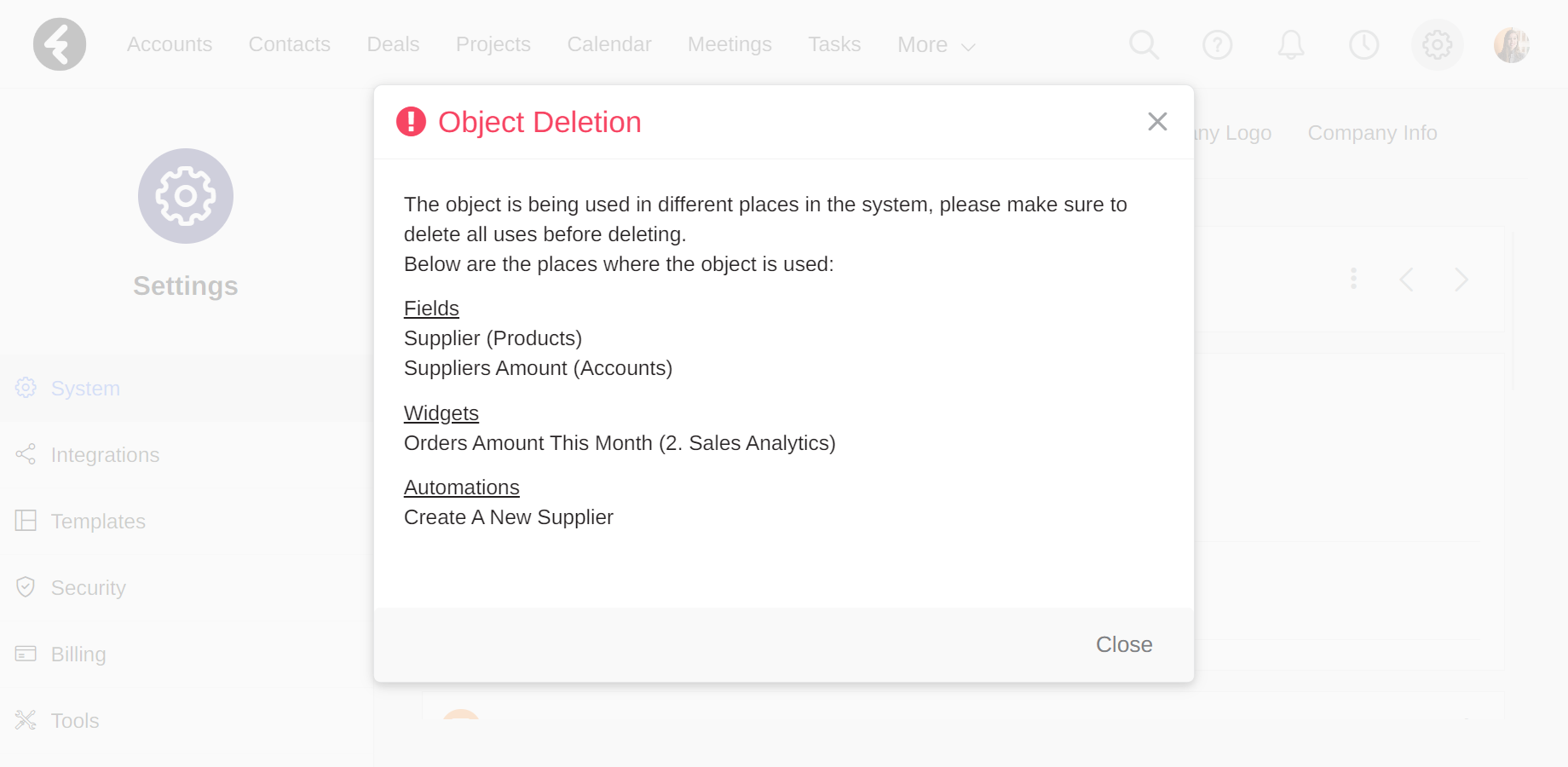Screen dimensions: 1568x767
Task: Open the user profile avatar
Action: (1512, 44)
